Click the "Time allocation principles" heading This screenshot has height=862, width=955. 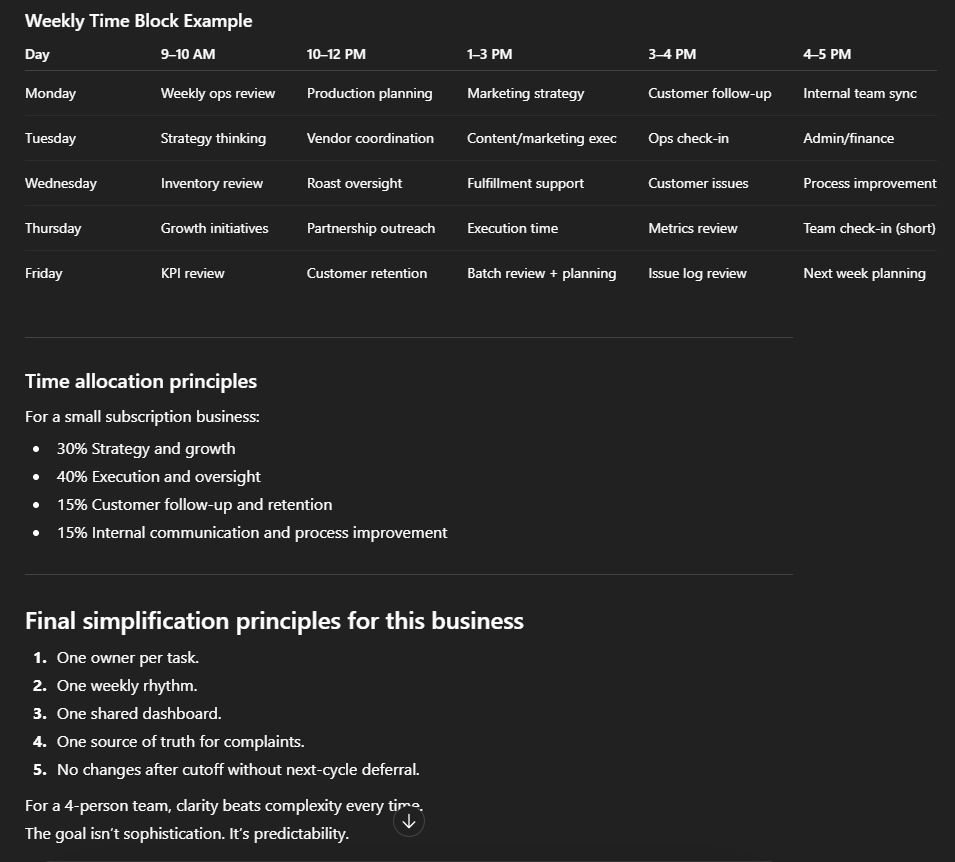[x=141, y=381]
